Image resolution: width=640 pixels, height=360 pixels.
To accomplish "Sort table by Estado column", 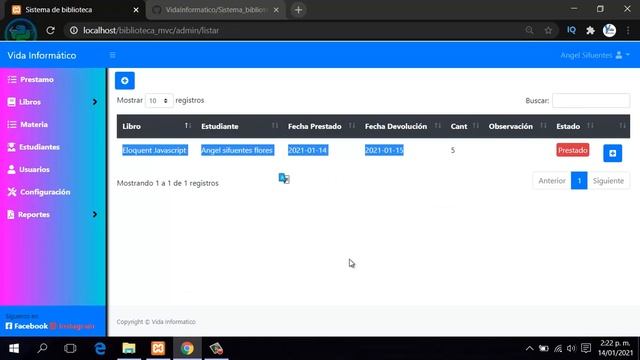I will (x=574, y=126).
